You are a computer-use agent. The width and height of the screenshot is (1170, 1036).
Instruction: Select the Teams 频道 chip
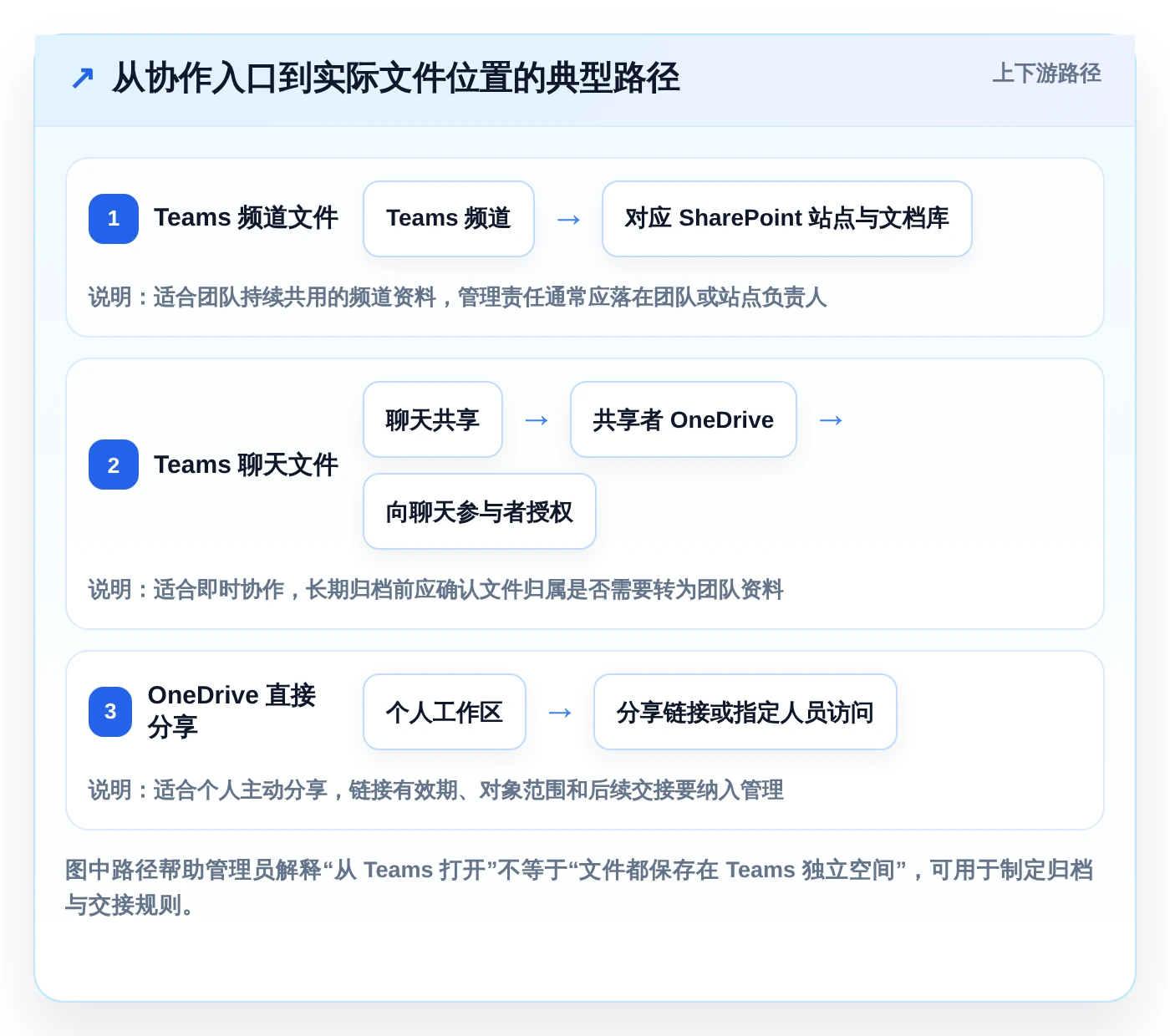tap(449, 219)
